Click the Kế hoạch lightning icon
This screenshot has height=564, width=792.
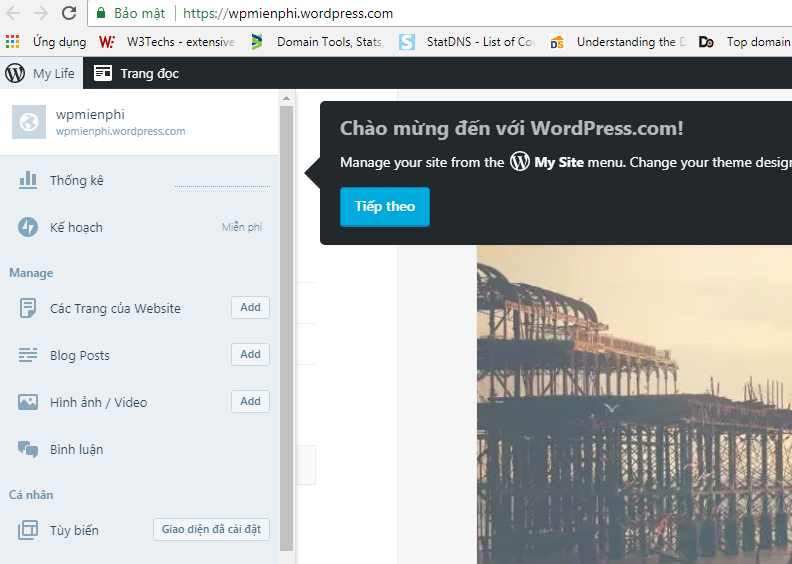[28, 227]
